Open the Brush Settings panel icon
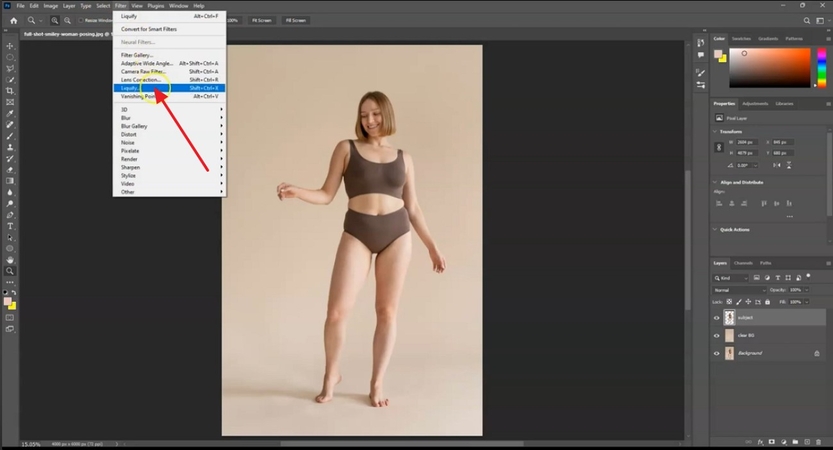 click(701, 85)
